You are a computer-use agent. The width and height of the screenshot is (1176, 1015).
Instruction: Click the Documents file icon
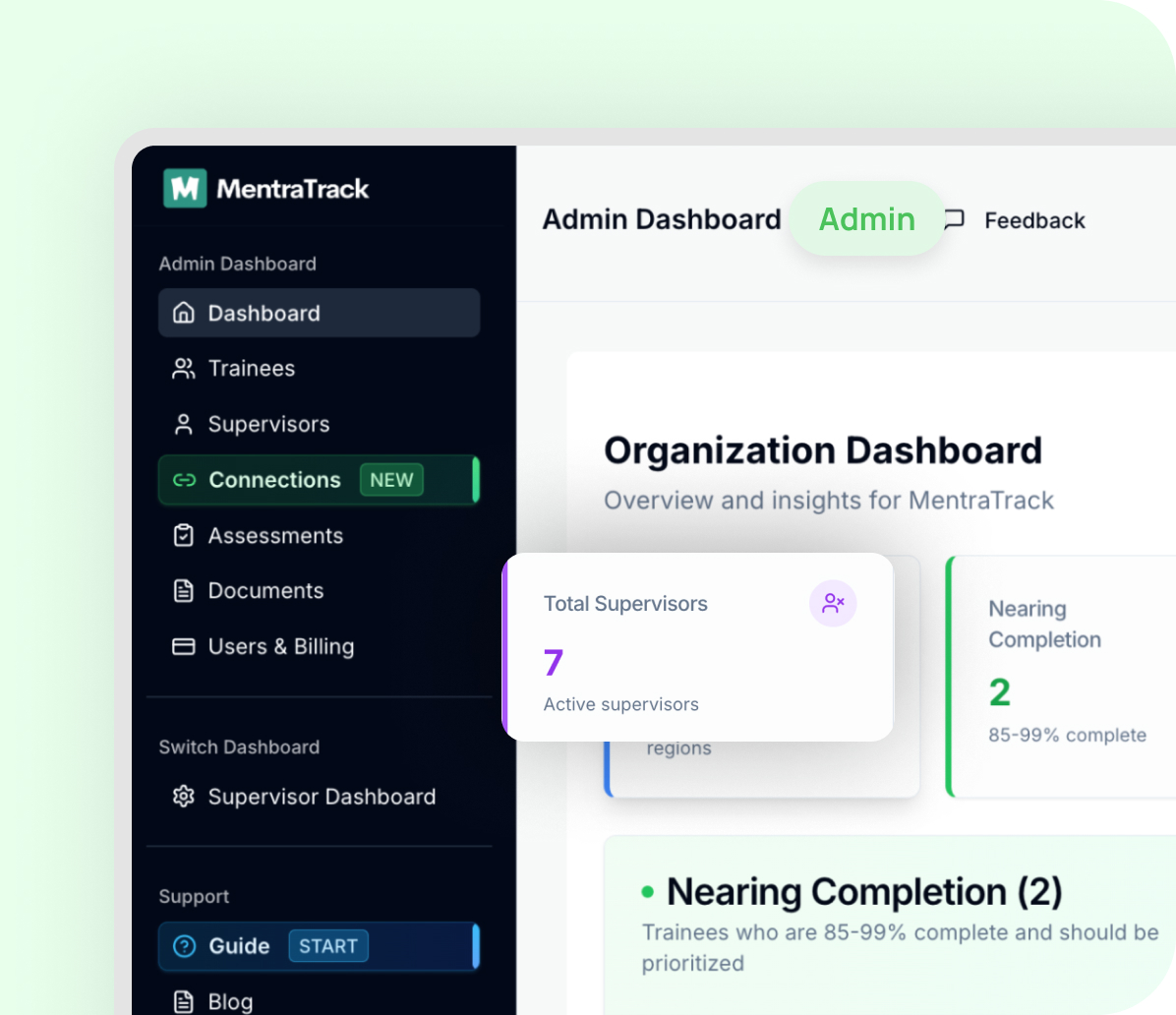point(183,591)
